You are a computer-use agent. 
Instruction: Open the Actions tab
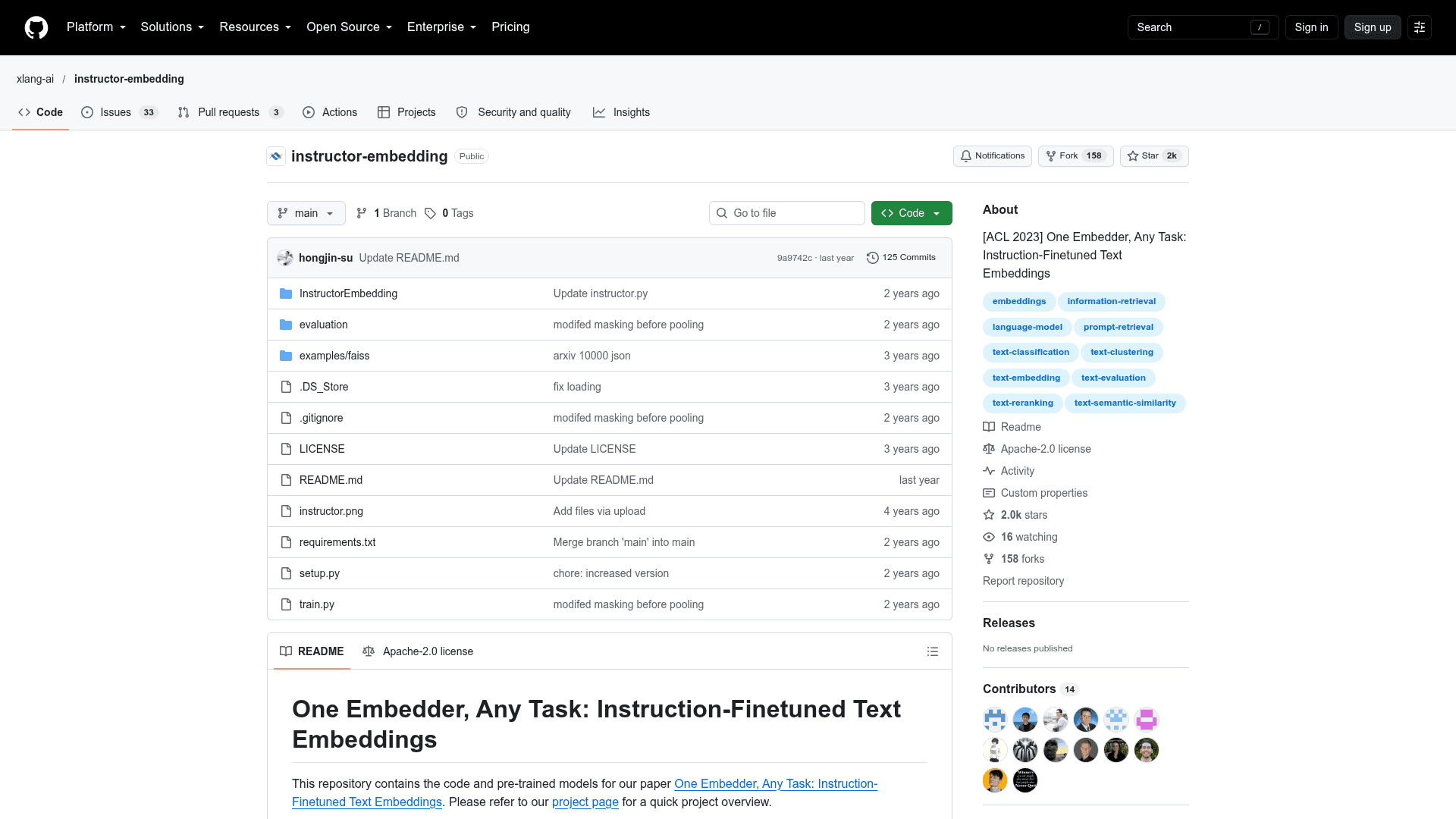pyautogui.click(x=330, y=112)
